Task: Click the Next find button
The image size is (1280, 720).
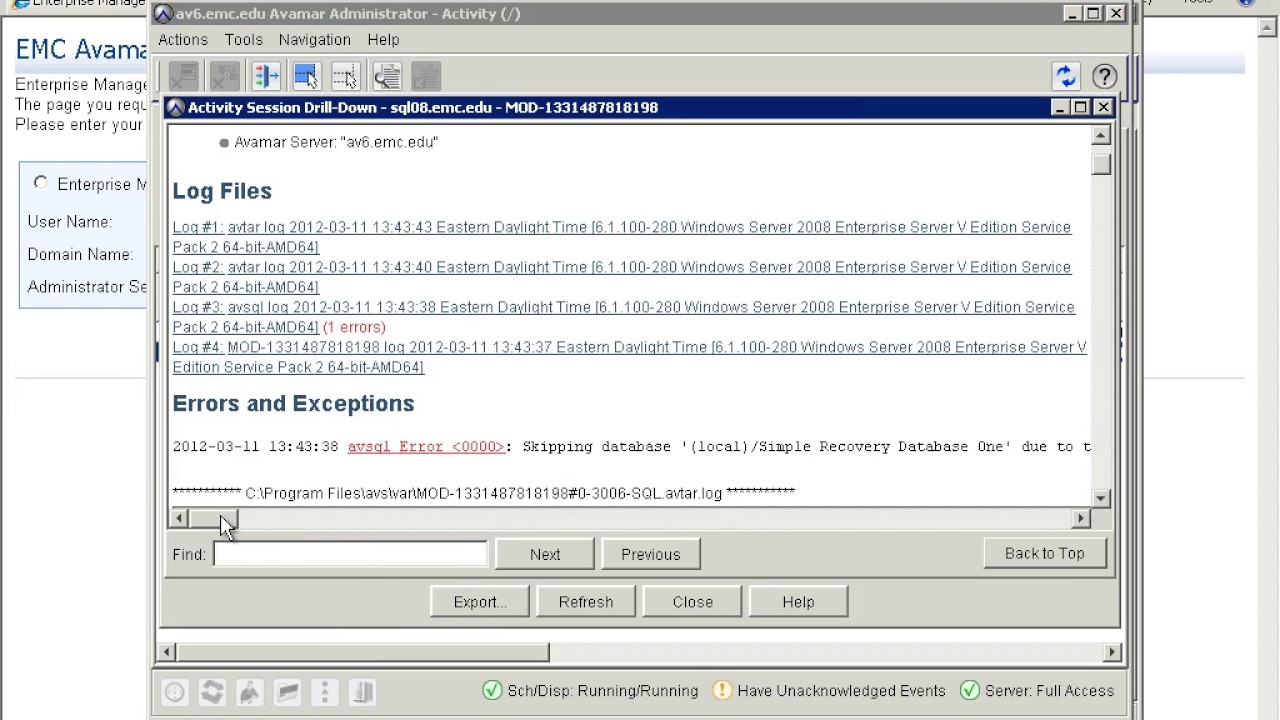Action: [545, 554]
